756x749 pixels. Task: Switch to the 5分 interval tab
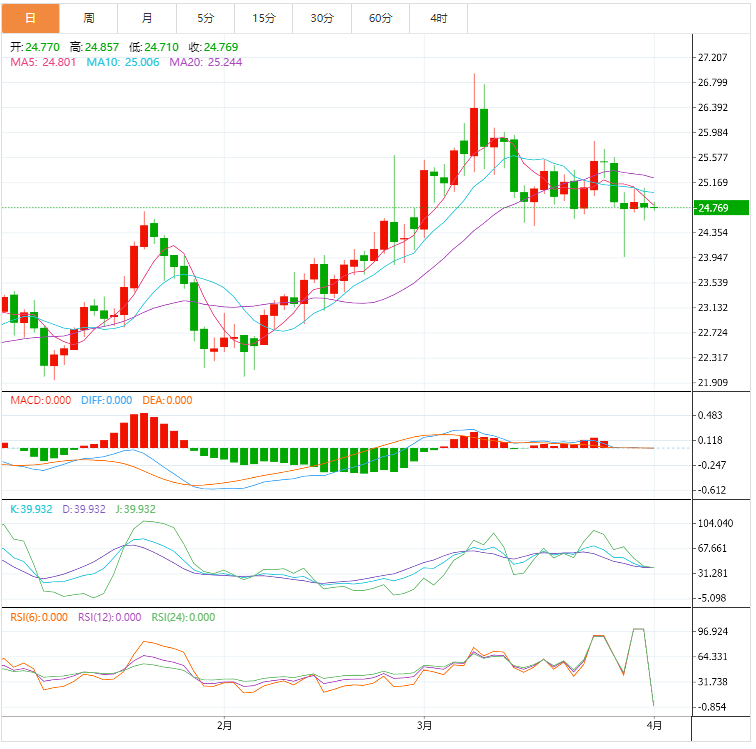(206, 18)
